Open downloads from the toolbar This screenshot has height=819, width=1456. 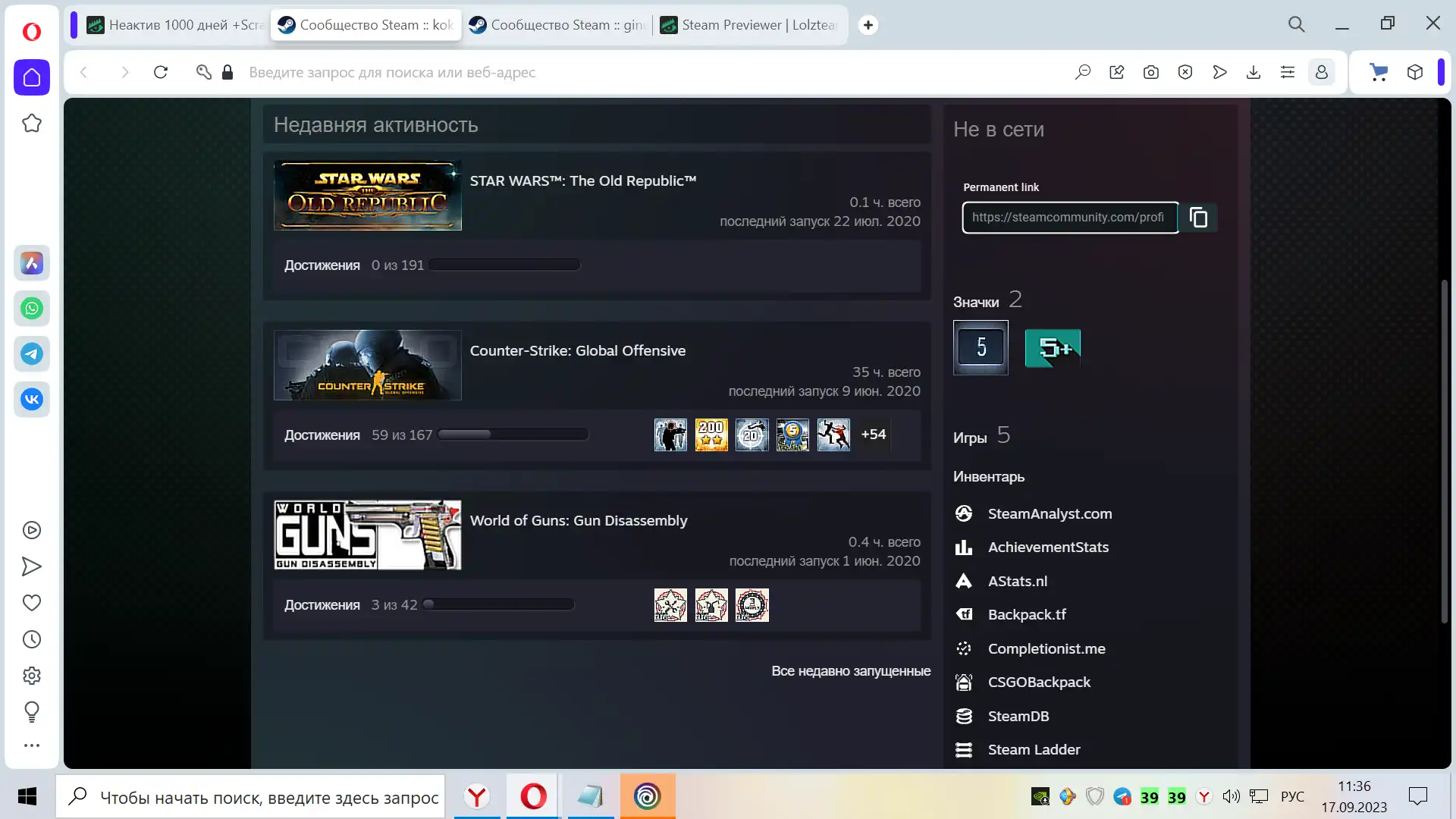1254,72
